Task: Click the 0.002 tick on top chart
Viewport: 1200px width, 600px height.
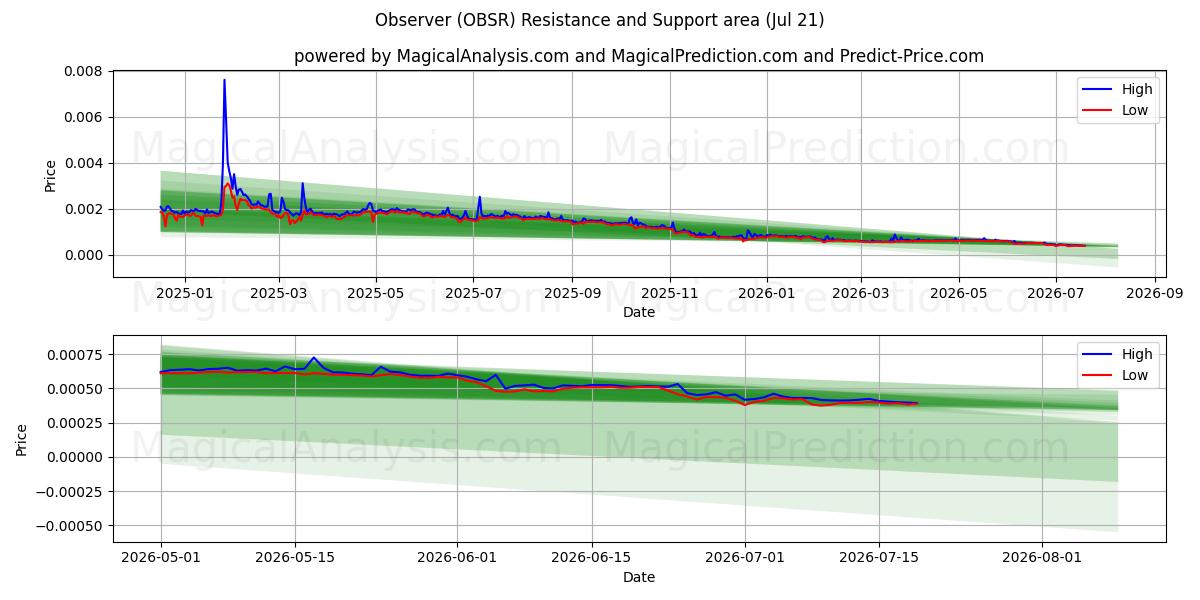Action: coord(85,209)
